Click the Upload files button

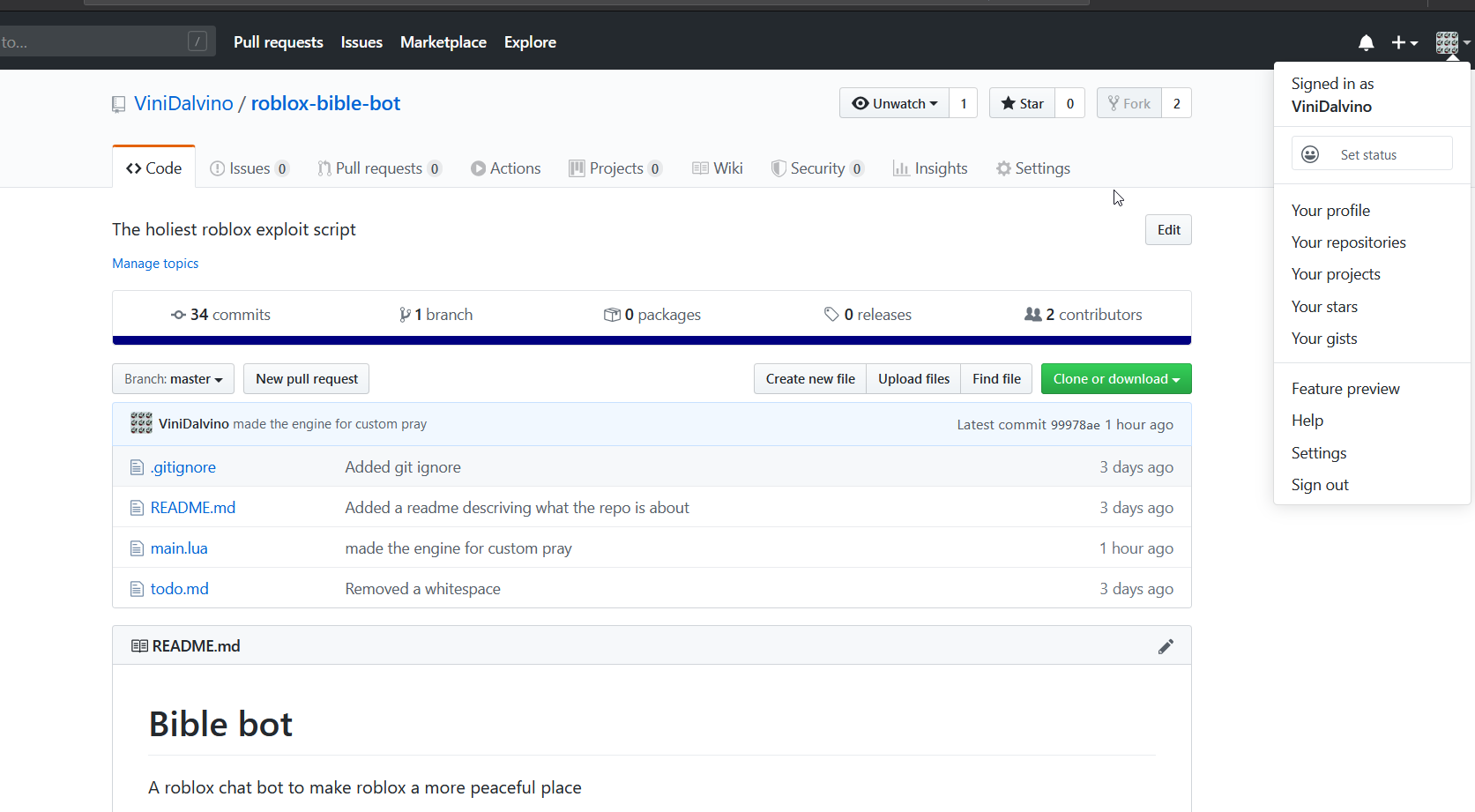(913, 379)
